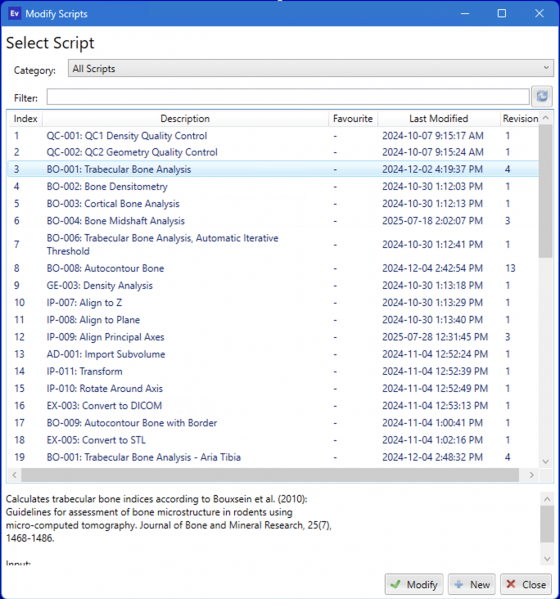
Task: Close the window with the title bar X
Action: [x=539, y=14]
